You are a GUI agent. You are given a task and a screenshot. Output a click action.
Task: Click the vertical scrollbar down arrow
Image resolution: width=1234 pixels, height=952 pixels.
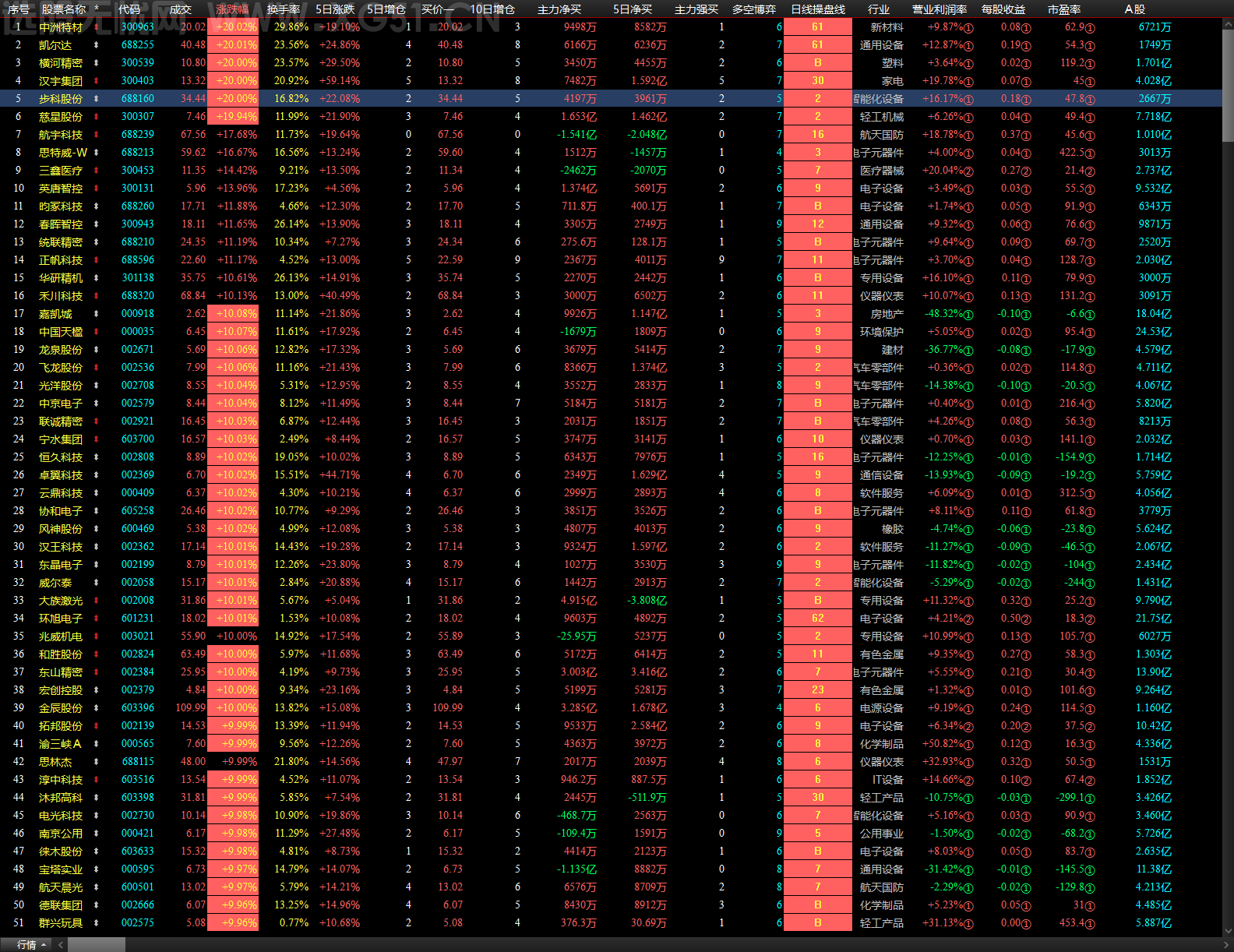pos(1229,930)
